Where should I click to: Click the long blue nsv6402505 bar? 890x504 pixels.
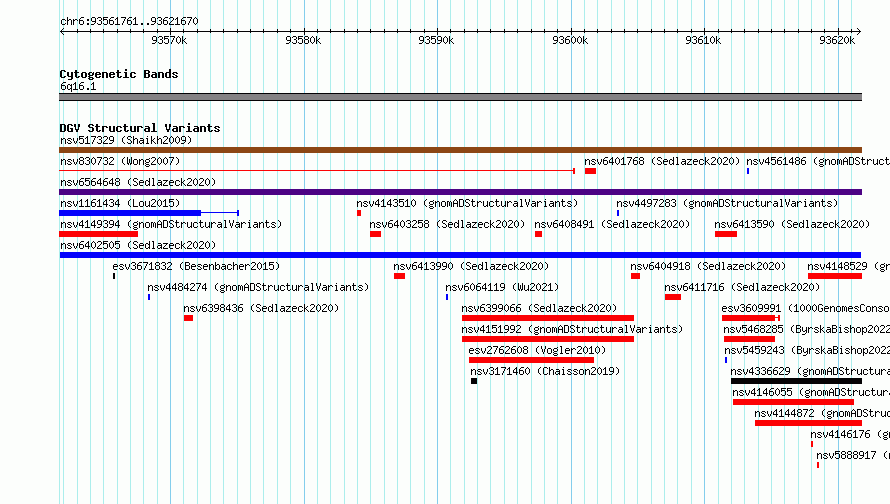pyautogui.click(x=460, y=255)
